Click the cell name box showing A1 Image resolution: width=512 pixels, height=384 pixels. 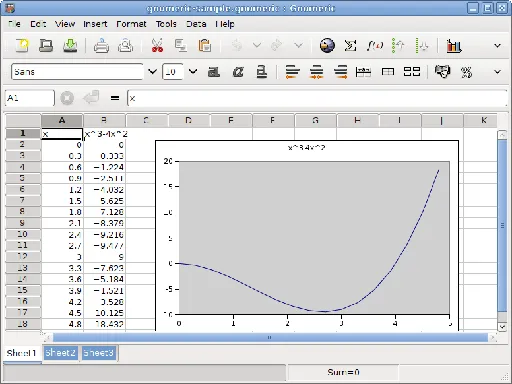pyautogui.click(x=29, y=98)
